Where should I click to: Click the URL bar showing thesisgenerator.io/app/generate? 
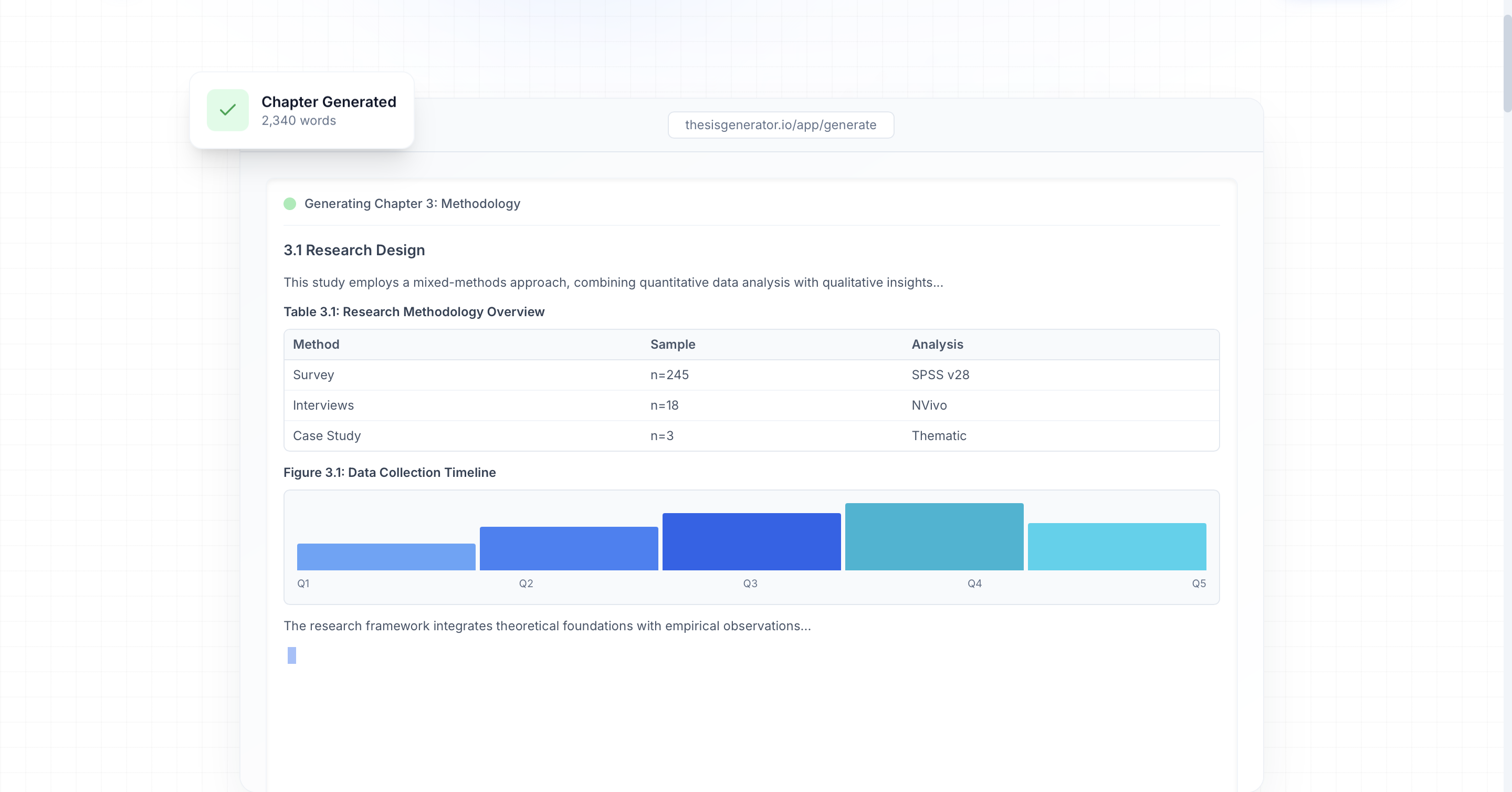tap(780, 124)
